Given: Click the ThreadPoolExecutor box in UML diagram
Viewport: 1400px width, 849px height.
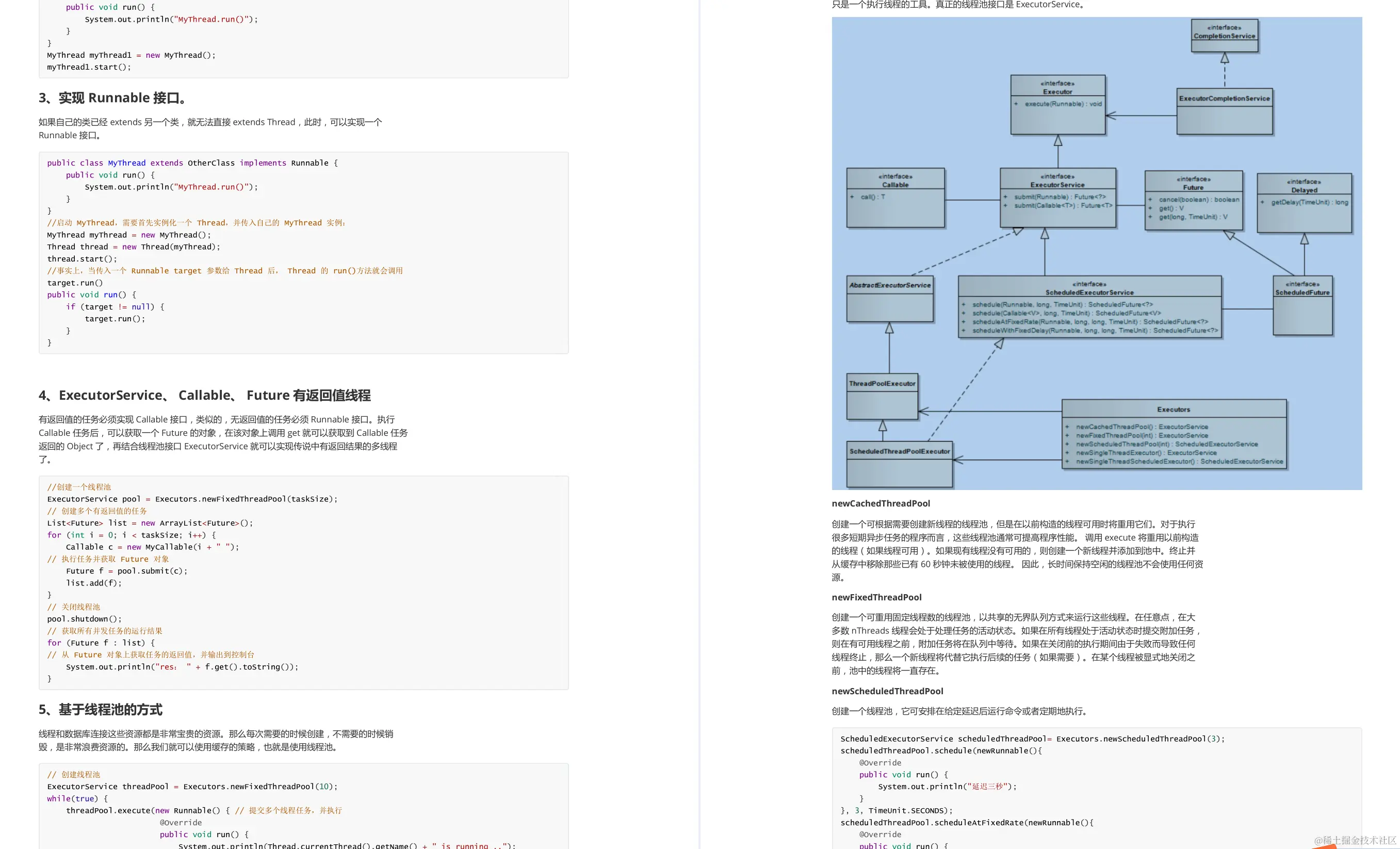Looking at the screenshot, I should point(882,396).
